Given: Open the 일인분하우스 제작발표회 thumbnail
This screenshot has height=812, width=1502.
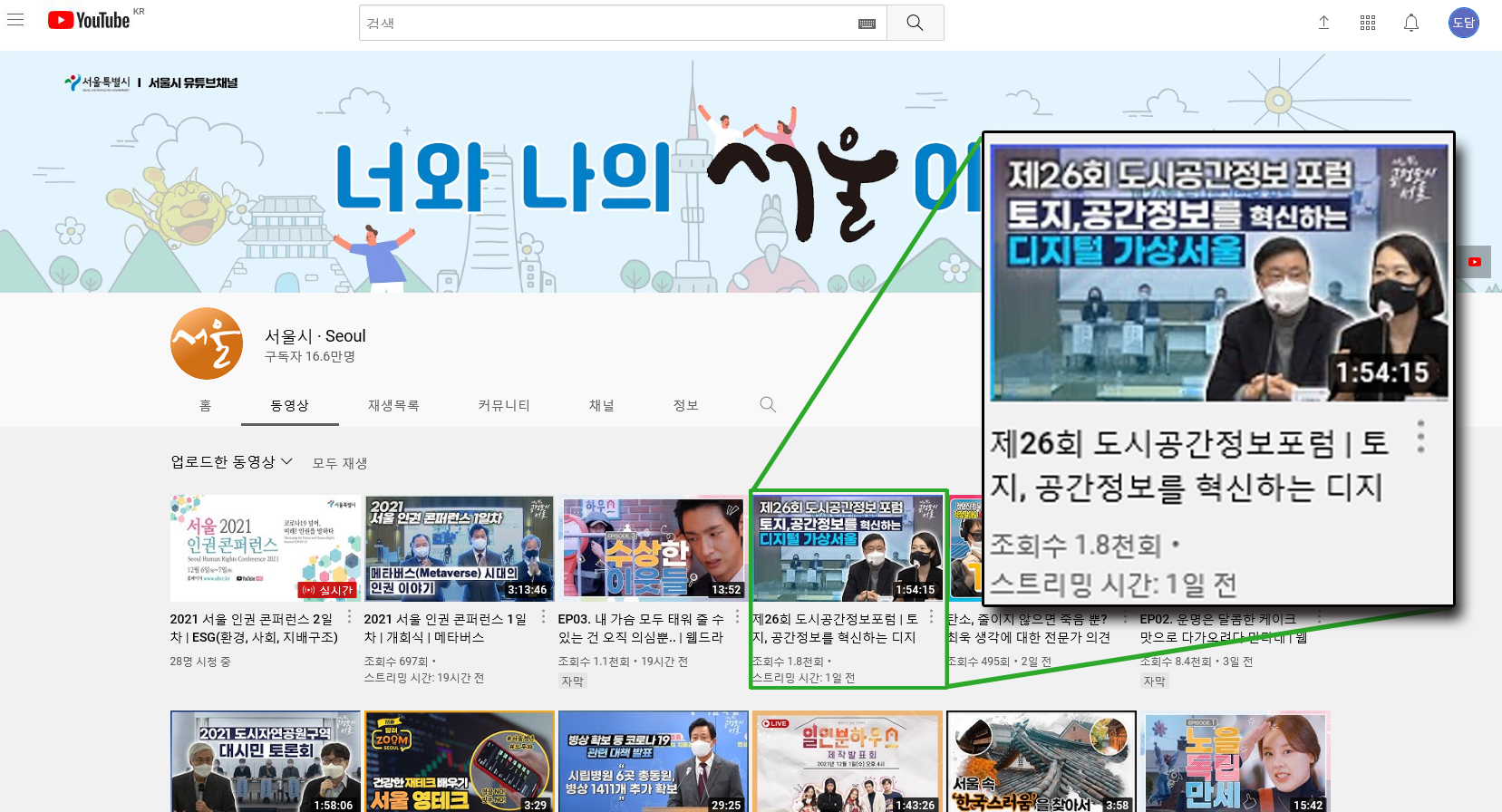Looking at the screenshot, I should 847,761.
